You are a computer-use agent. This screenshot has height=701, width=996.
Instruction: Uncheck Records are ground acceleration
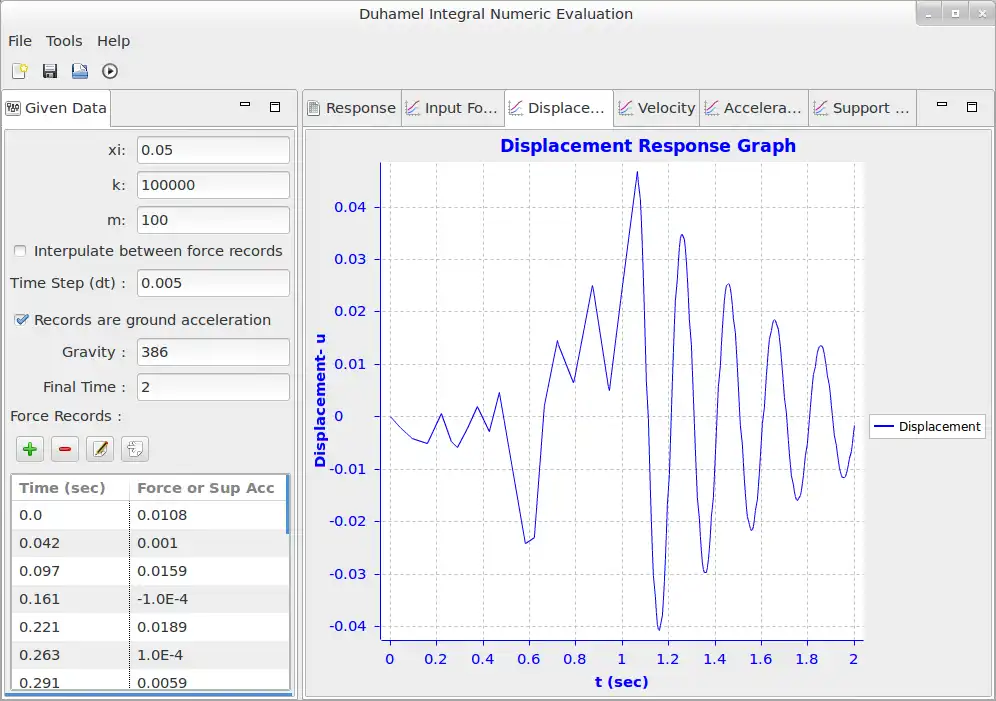[x=21, y=320]
